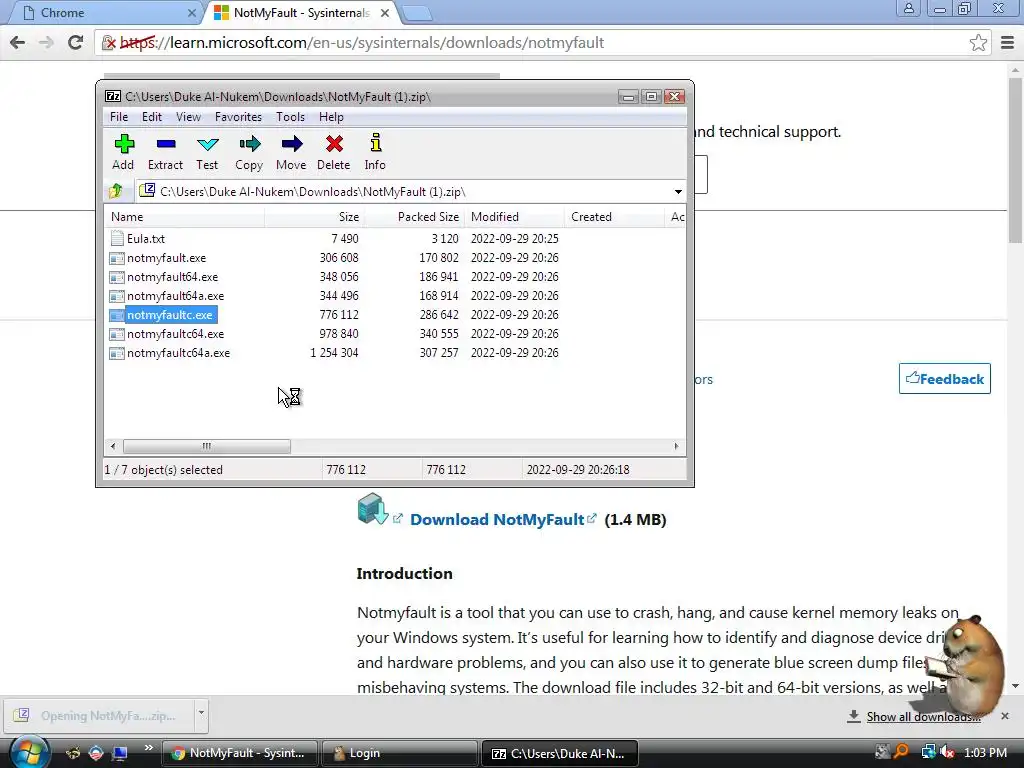Open the Tools menu in 7-Zip
1024x768 pixels.
coord(290,117)
